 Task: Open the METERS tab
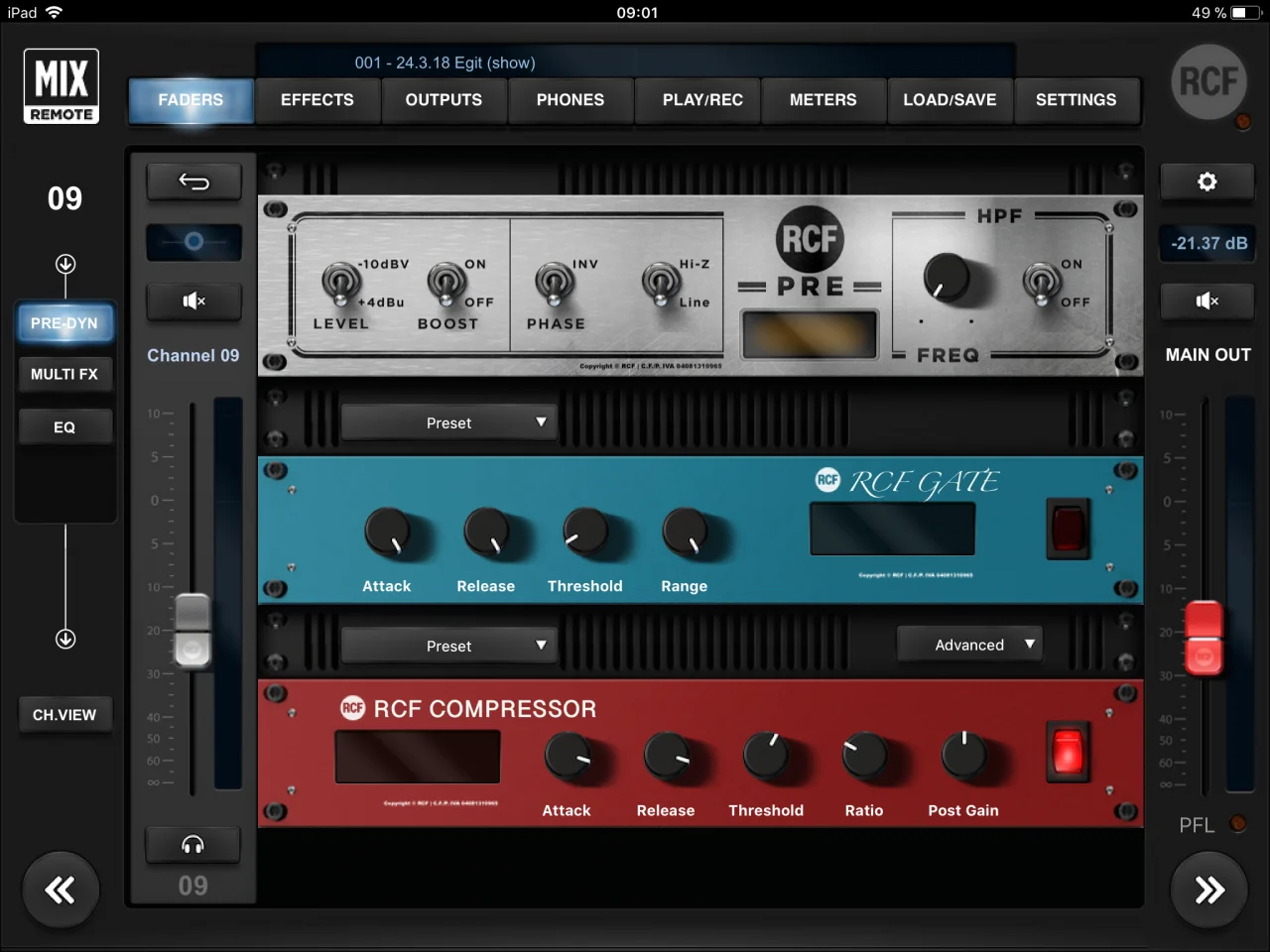(x=823, y=100)
